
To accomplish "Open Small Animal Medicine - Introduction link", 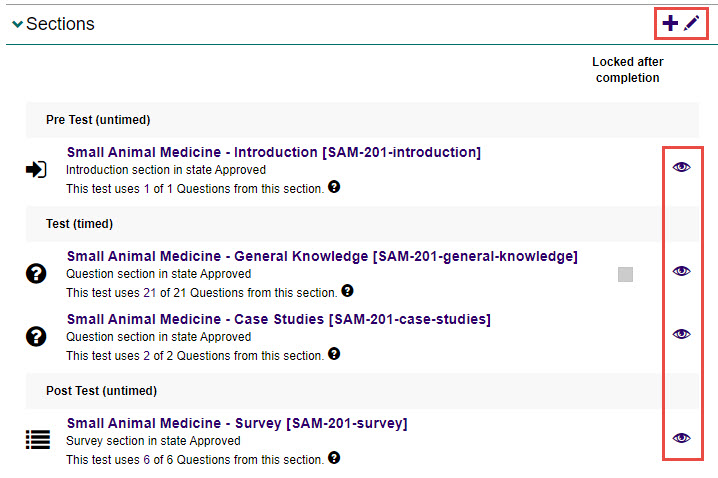I will (273, 153).
